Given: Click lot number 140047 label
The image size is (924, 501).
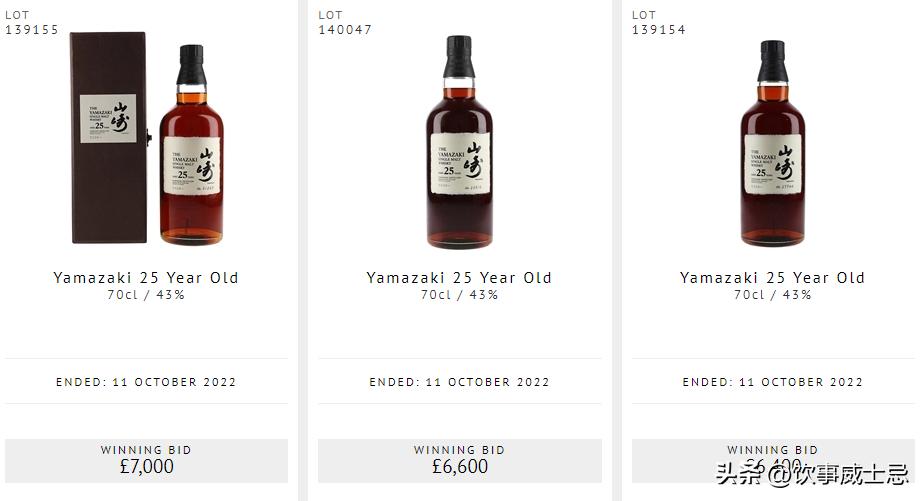Looking at the screenshot, I should click(345, 29).
